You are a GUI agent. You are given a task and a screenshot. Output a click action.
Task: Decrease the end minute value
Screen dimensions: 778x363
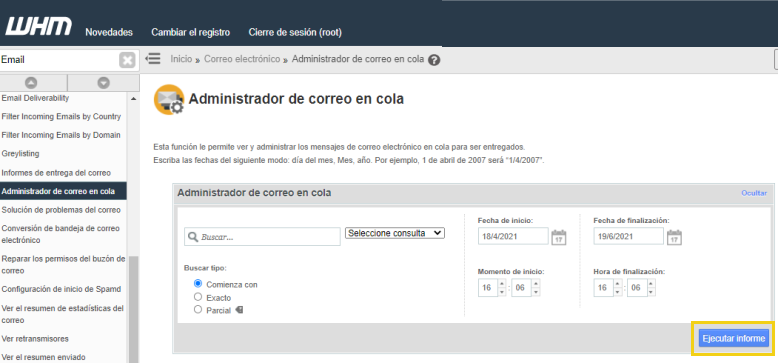tap(651, 292)
